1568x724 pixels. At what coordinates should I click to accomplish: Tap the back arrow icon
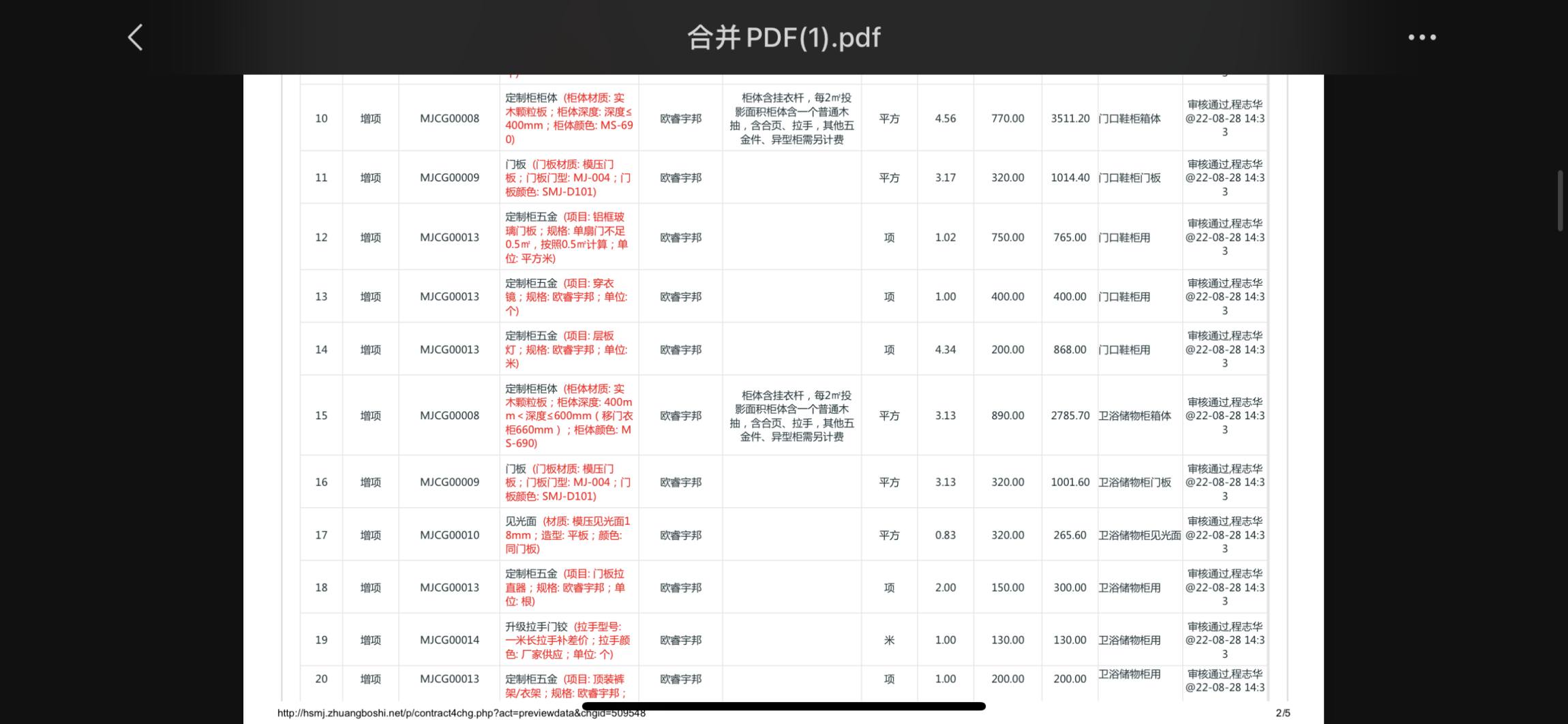point(136,37)
